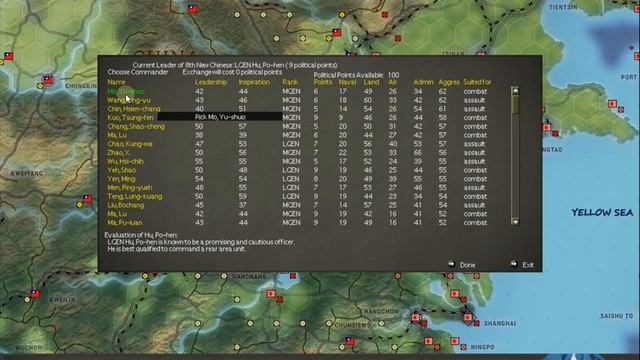Click the Chinese flag icon at Kweilin

[x=35, y=293]
